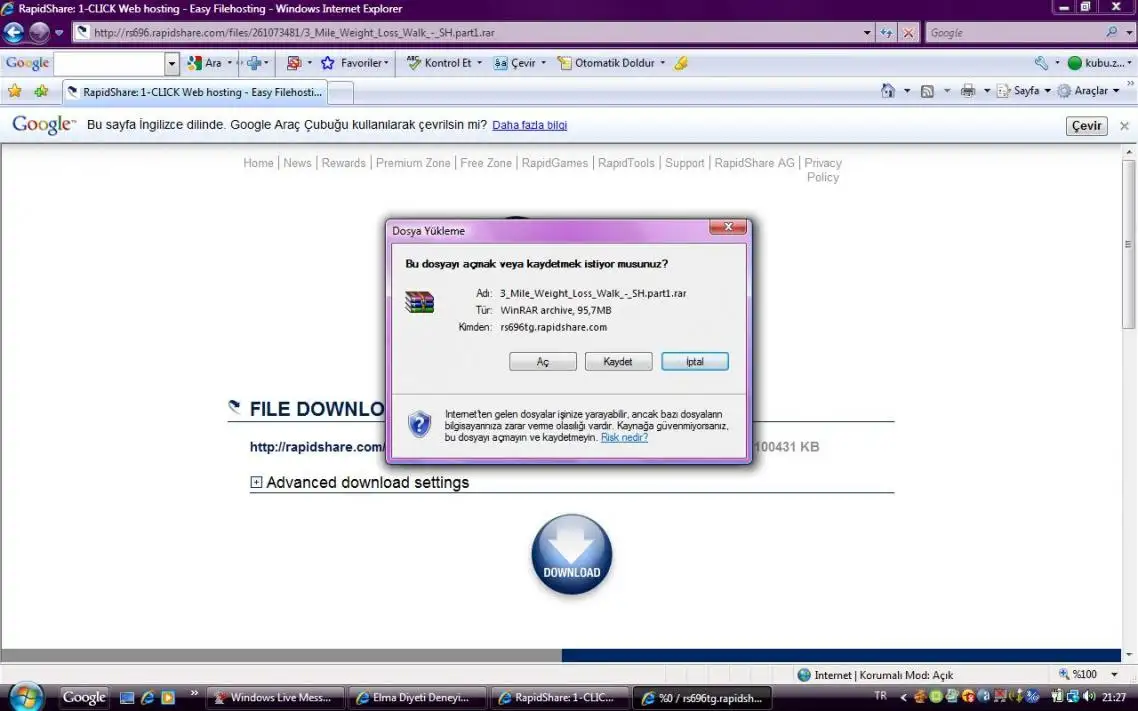Switch to RapidShare 1-CLICK taskbar window
Viewport: 1138px width, 711px height.
[558, 698]
